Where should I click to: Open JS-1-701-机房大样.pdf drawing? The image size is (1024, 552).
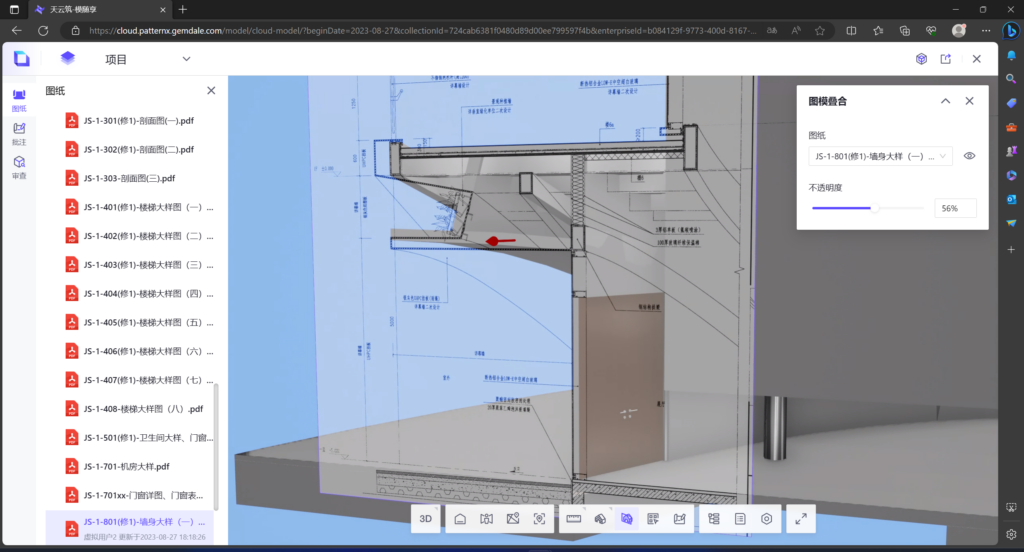pos(126,466)
